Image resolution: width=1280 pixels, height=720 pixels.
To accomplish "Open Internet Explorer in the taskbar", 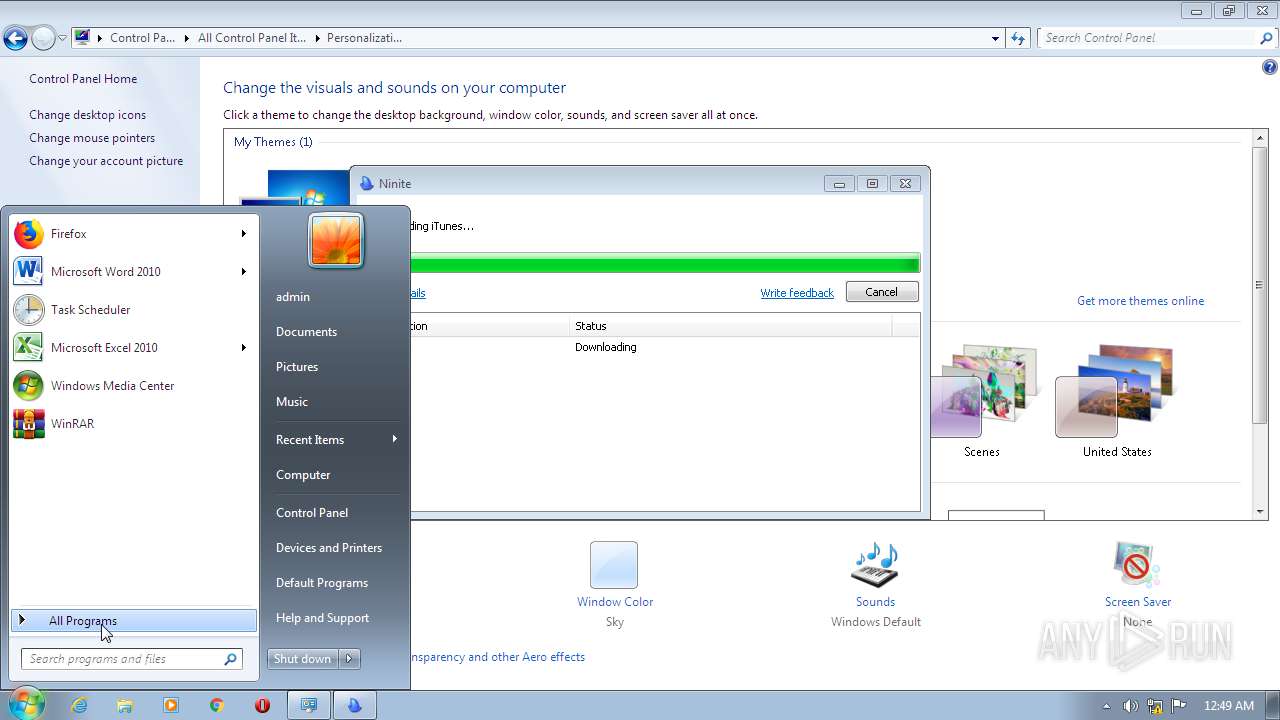I will click(79, 705).
